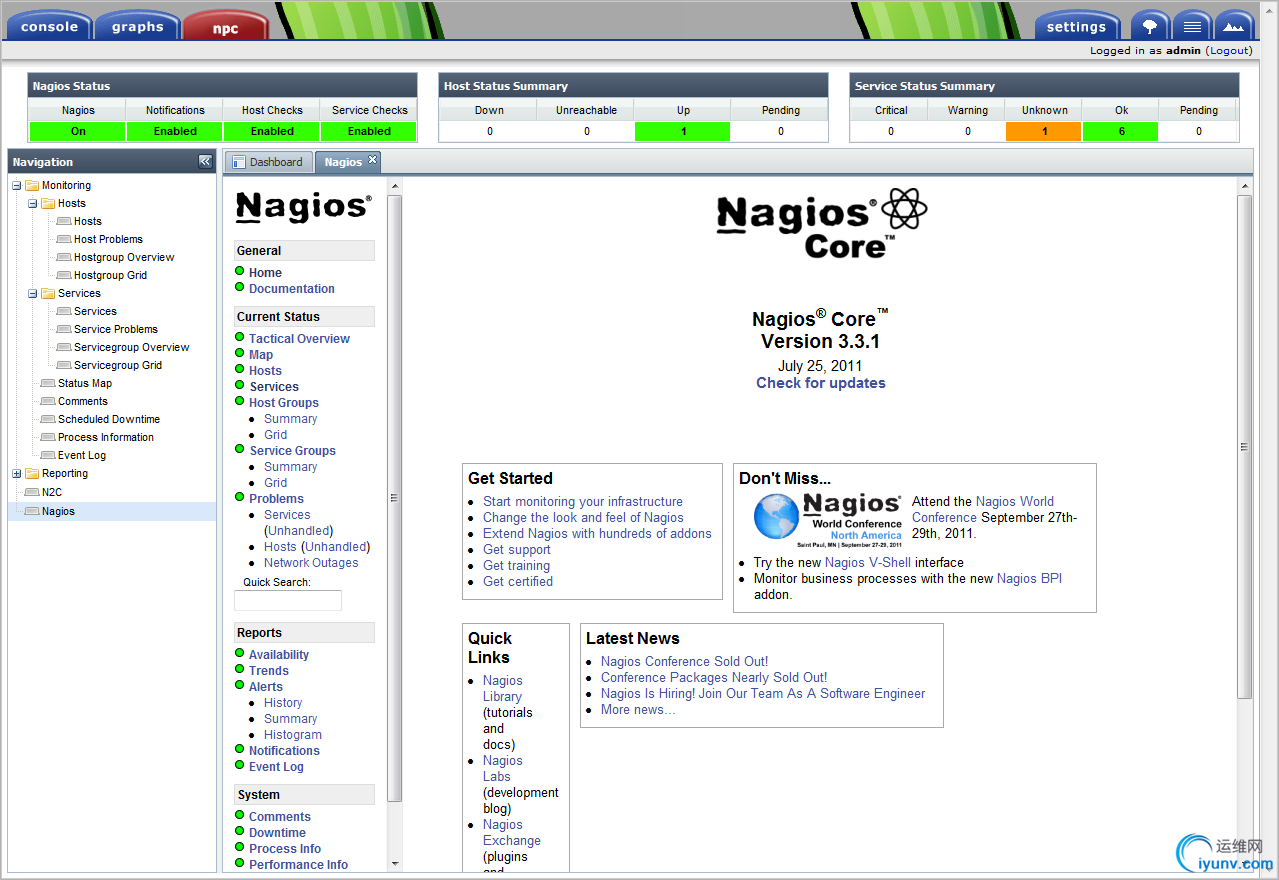Image resolution: width=1279 pixels, height=880 pixels.
Task: Open the Nagios BPI link
Action: click(x=1029, y=579)
